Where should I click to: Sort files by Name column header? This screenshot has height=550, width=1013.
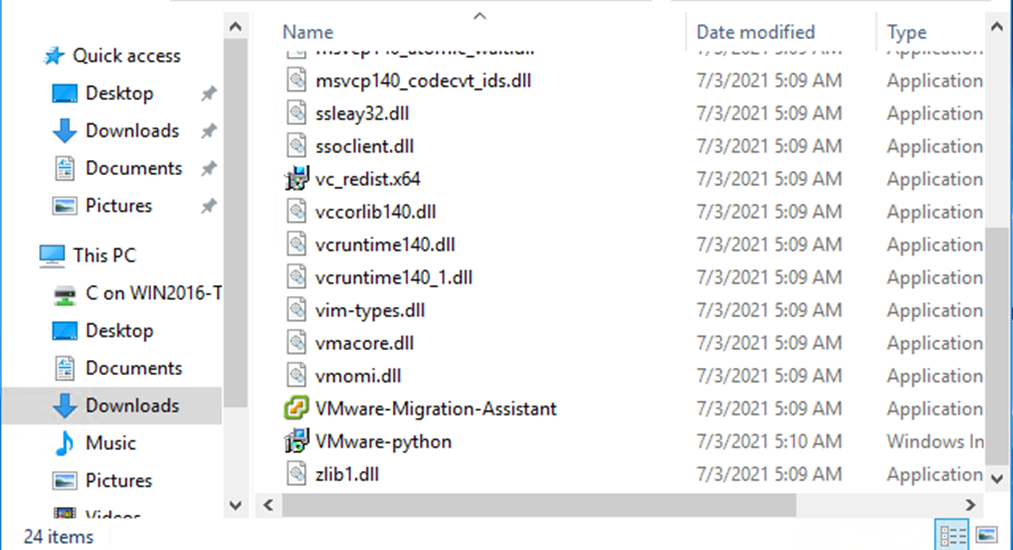coord(308,32)
